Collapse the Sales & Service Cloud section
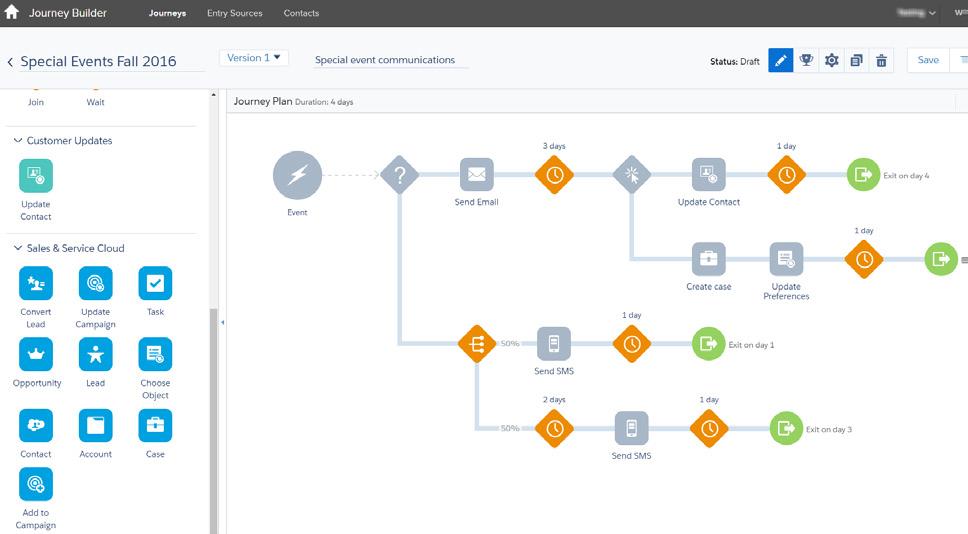Image resolution: width=968 pixels, height=534 pixels. (18, 248)
